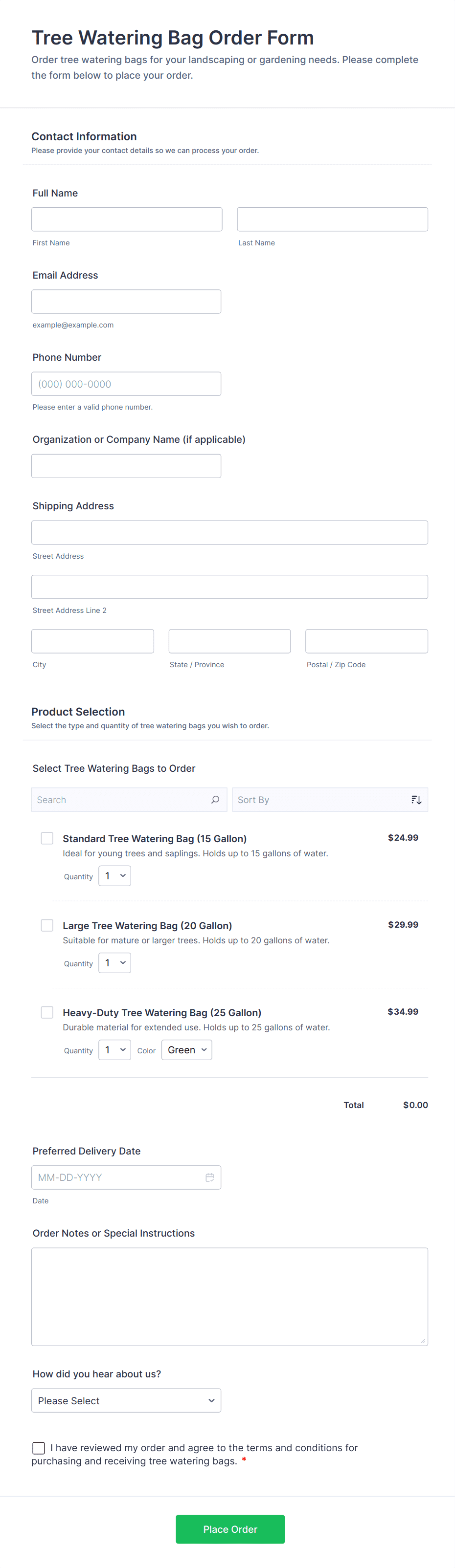Expand the Color dropdown showing Green
The height and width of the screenshot is (1568, 455).
pos(186,1050)
